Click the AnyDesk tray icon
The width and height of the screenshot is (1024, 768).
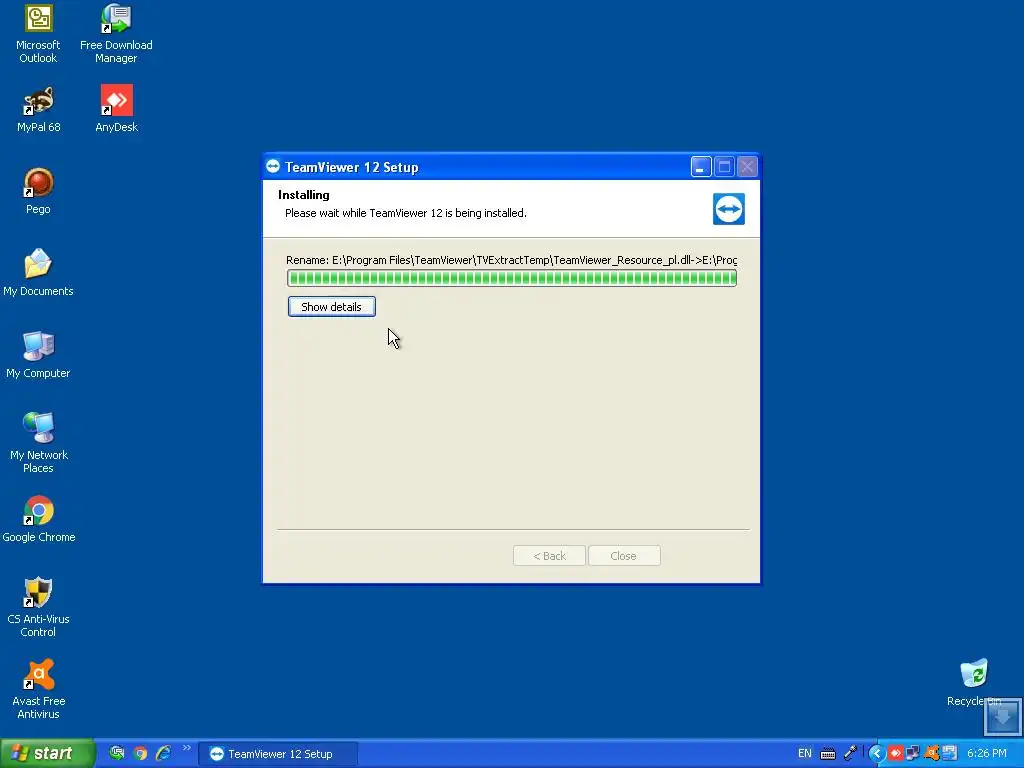point(895,754)
